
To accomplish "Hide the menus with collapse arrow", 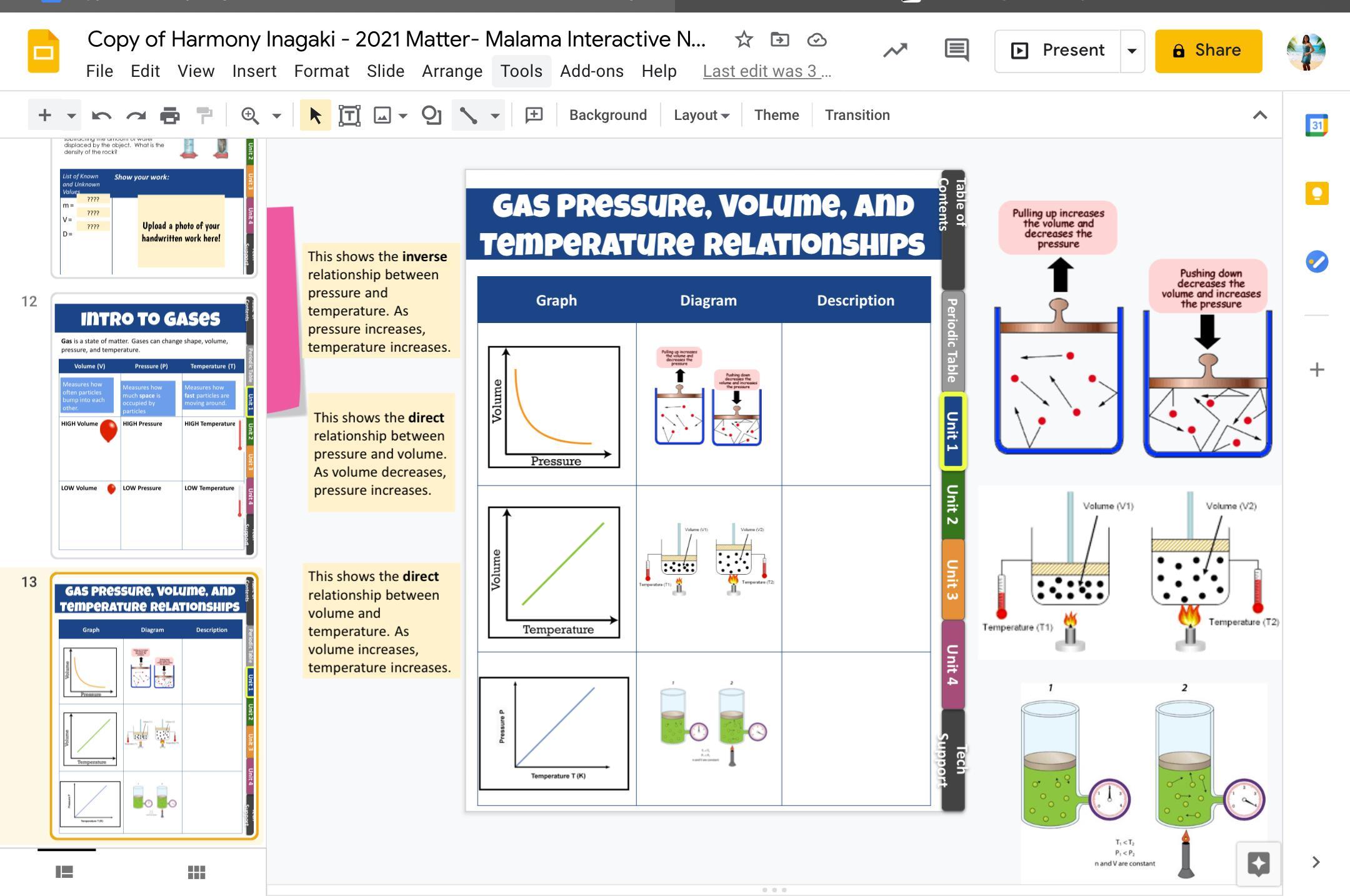I will pos(1259,115).
